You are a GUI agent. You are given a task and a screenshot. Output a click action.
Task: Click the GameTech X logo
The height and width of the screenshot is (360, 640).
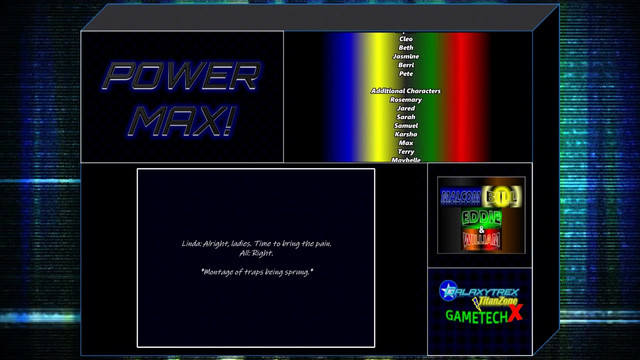[484, 315]
